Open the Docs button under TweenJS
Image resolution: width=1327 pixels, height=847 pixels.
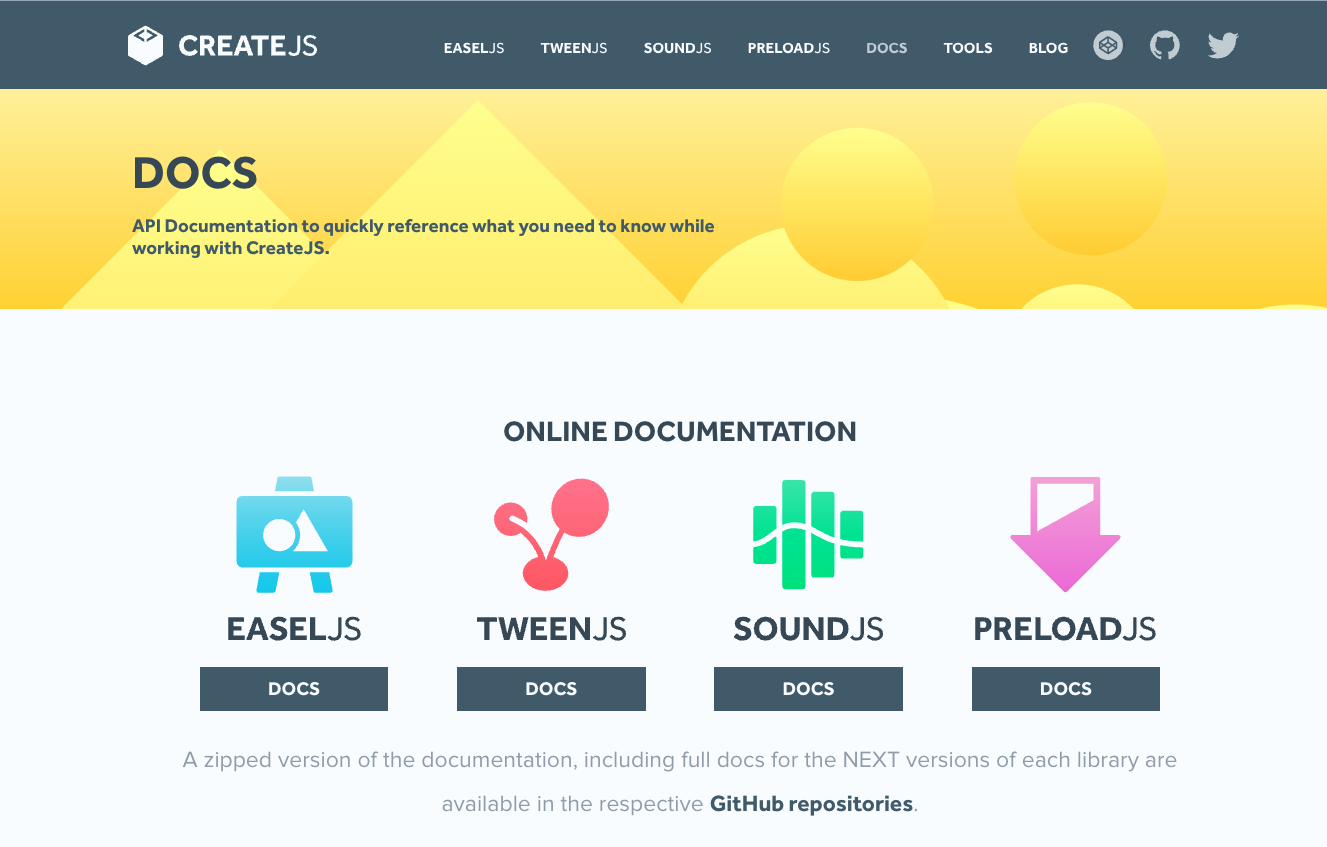pyautogui.click(x=551, y=689)
